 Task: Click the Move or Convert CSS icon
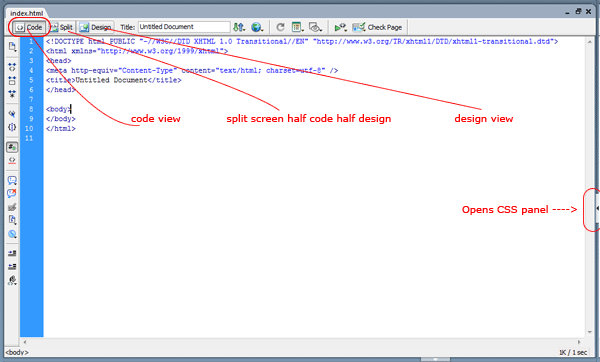click(12, 234)
